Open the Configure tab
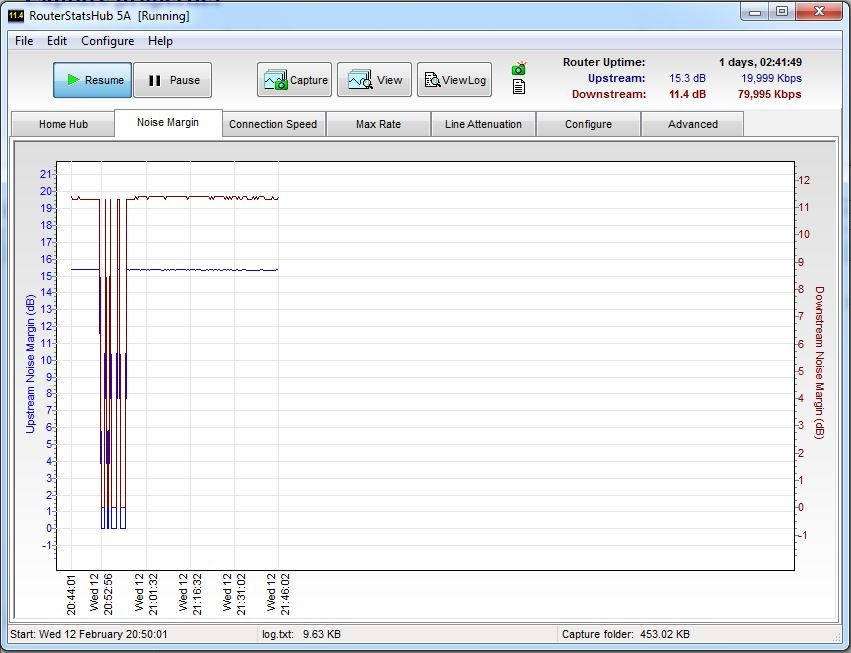This screenshot has width=851, height=653. click(588, 124)
